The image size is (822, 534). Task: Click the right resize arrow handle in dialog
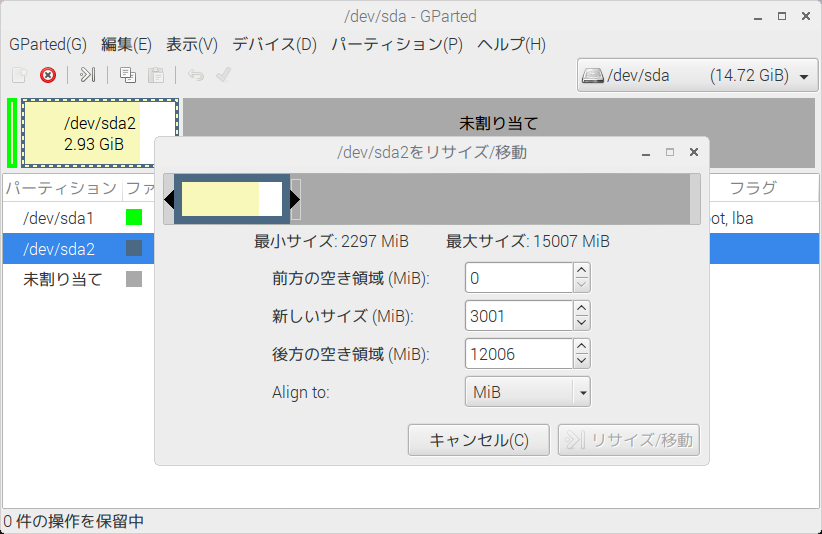click(x=295, y=199)
